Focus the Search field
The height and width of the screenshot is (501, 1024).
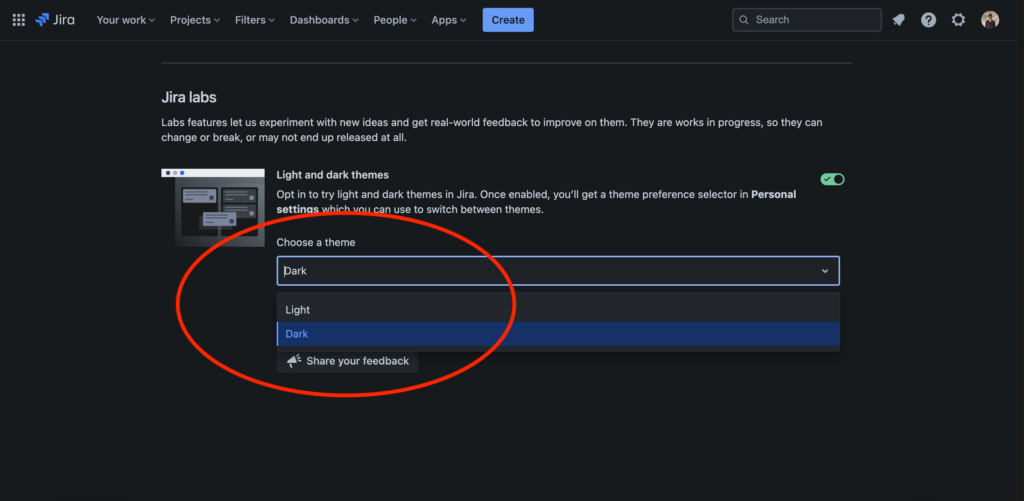[807, 20]
